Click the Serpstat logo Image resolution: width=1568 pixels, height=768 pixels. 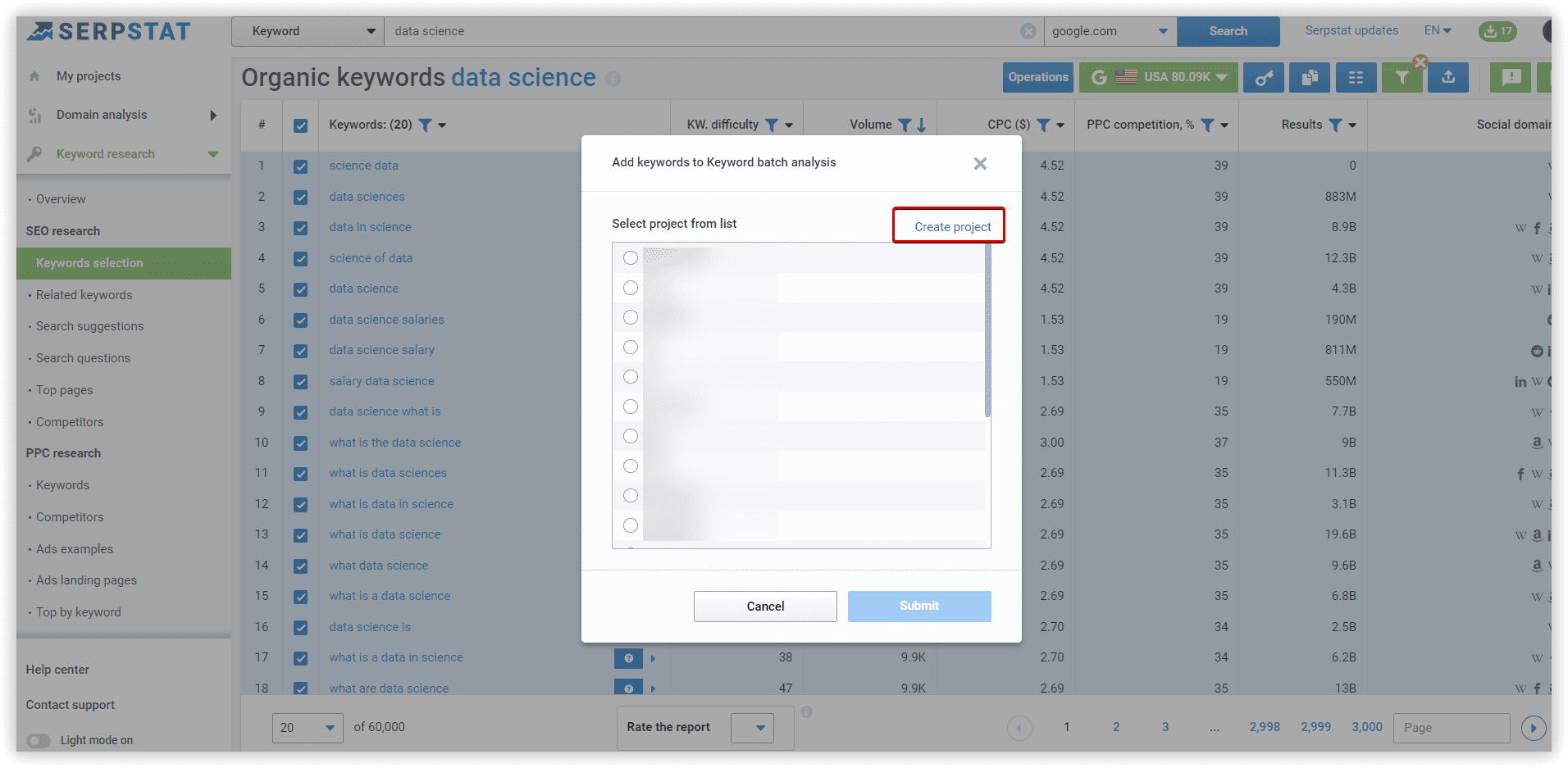[107, 30]
